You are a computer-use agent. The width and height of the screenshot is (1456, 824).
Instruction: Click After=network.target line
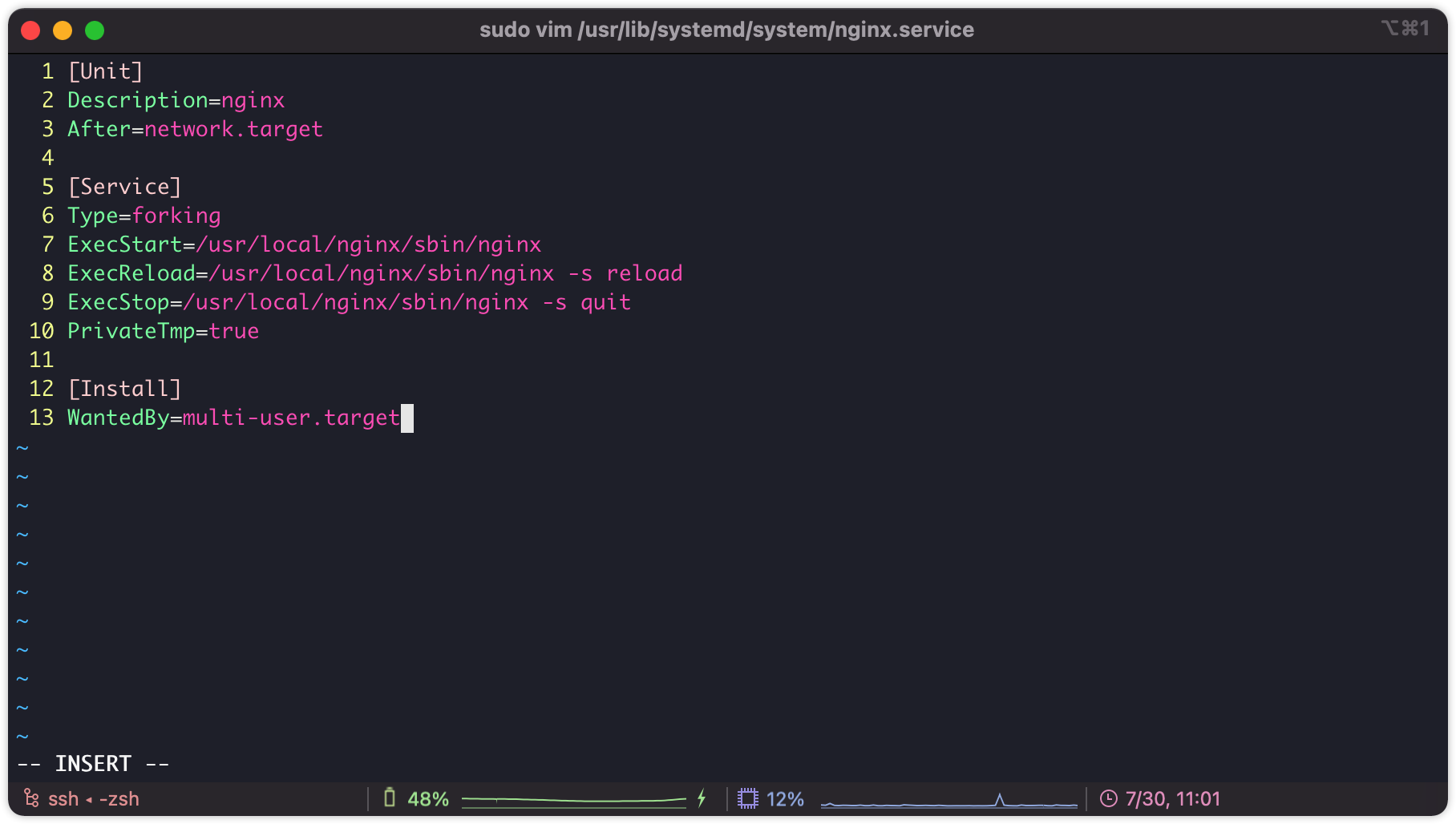coord(195,129)
